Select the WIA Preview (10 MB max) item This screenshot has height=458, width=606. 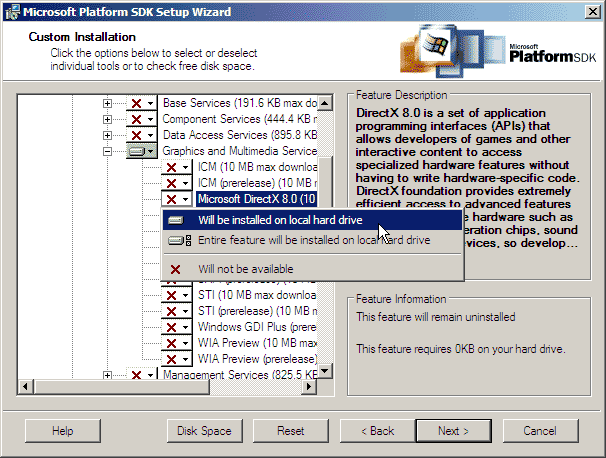coord(257,343)
